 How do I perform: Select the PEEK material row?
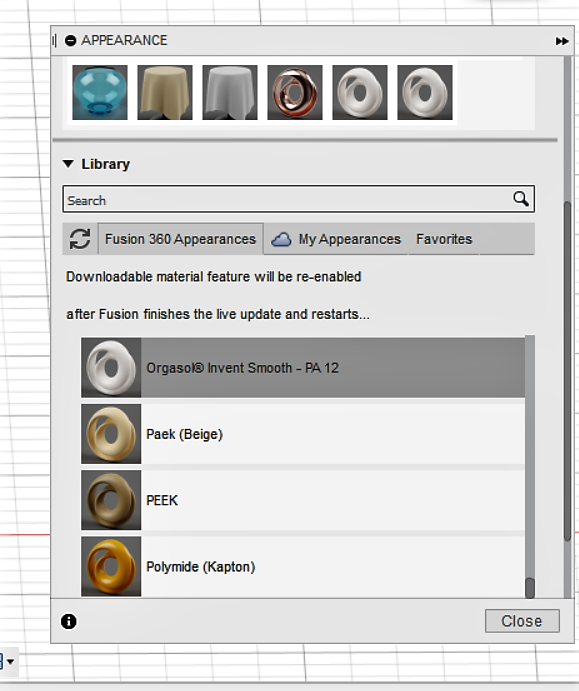(303, 500)
